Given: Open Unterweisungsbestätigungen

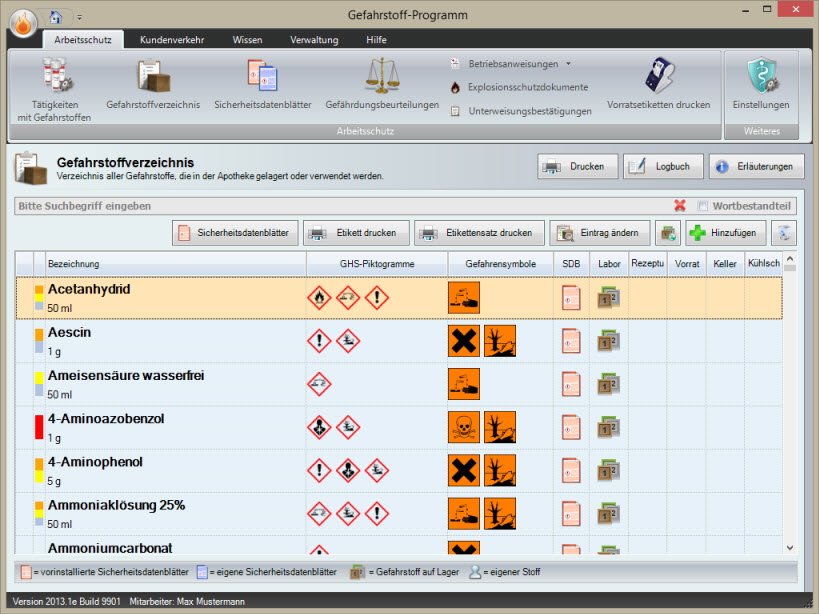Looking at the screenshot, I should pyautogui.click(x=522, y=111).
